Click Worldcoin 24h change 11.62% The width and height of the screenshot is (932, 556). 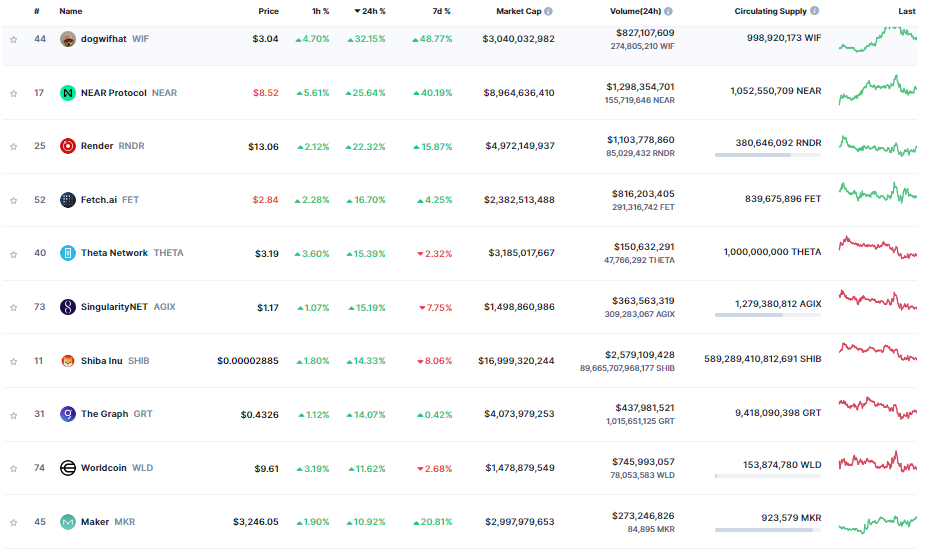click(x=367, y=469)
